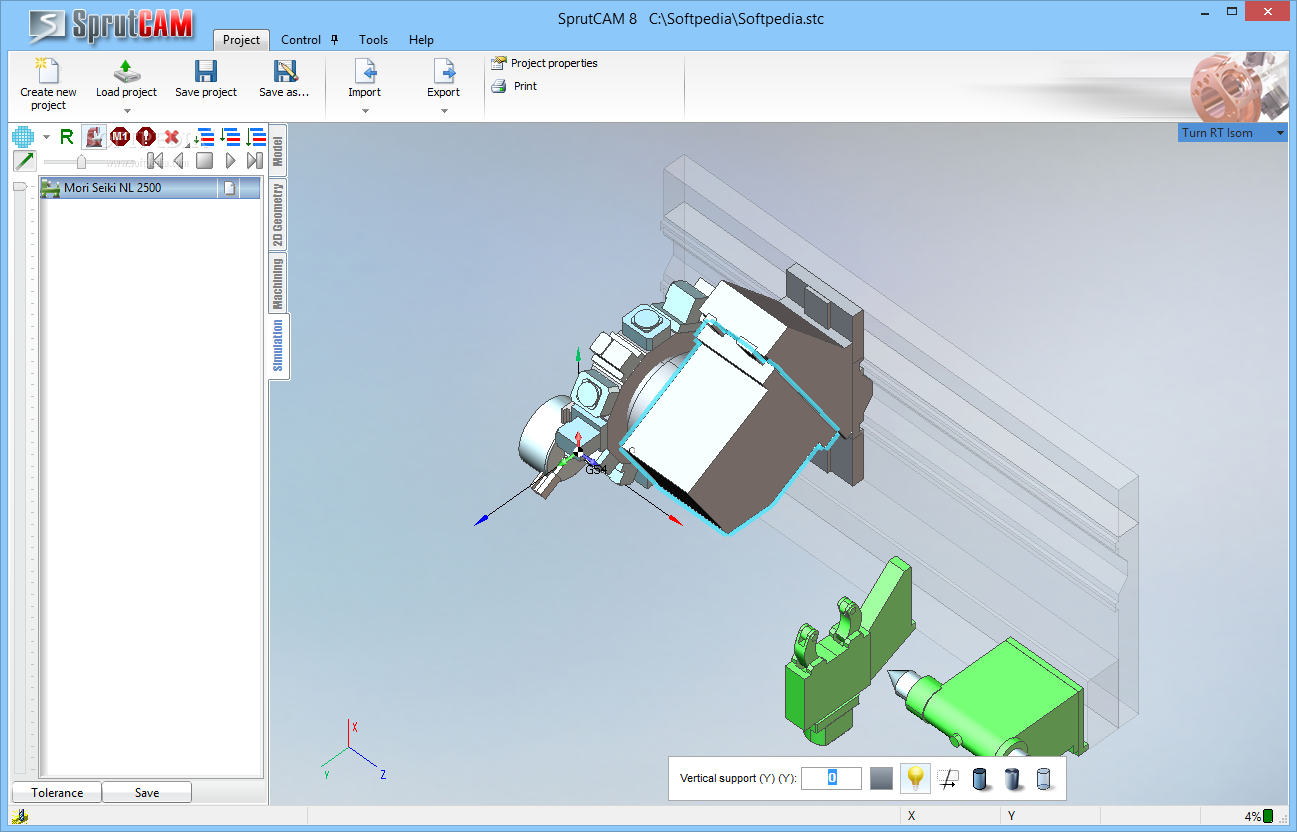Click the Vertical support (Y) input field
The image size is (1297, 832).
coord(831,778)
